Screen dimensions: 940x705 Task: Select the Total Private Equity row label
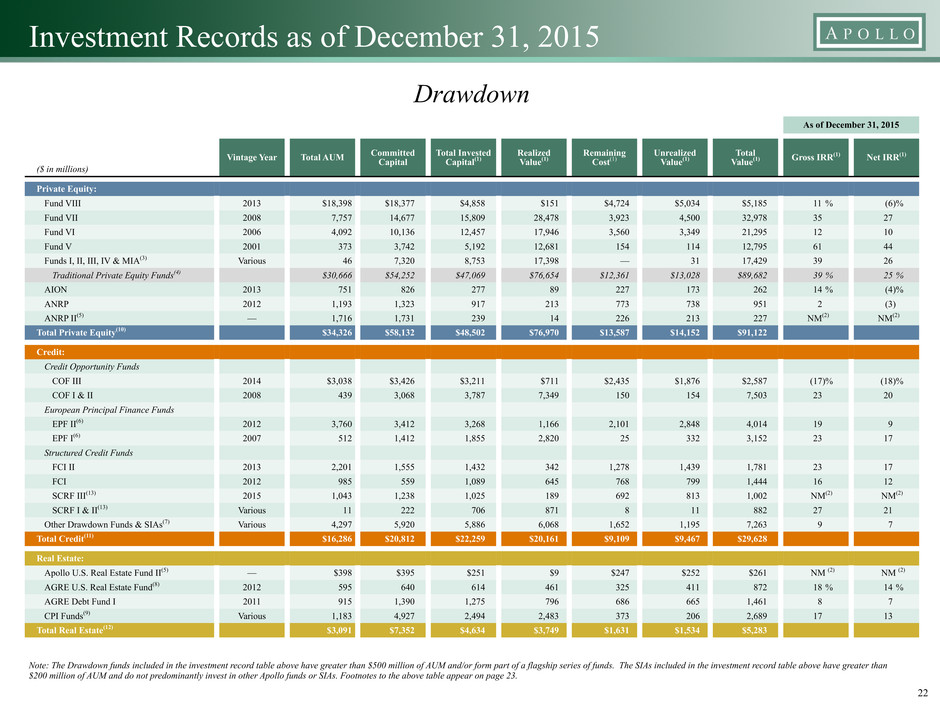(81, 332)
